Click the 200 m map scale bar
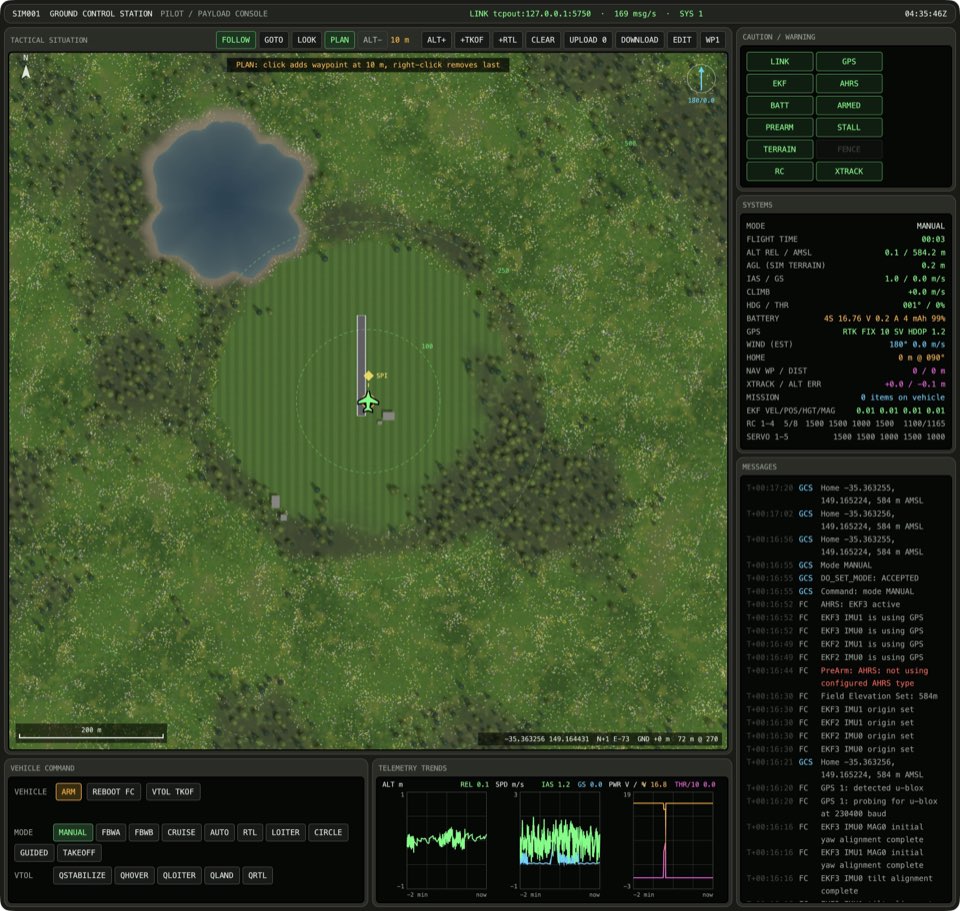This screenshot has height=911, width=960. click(91, 733)
